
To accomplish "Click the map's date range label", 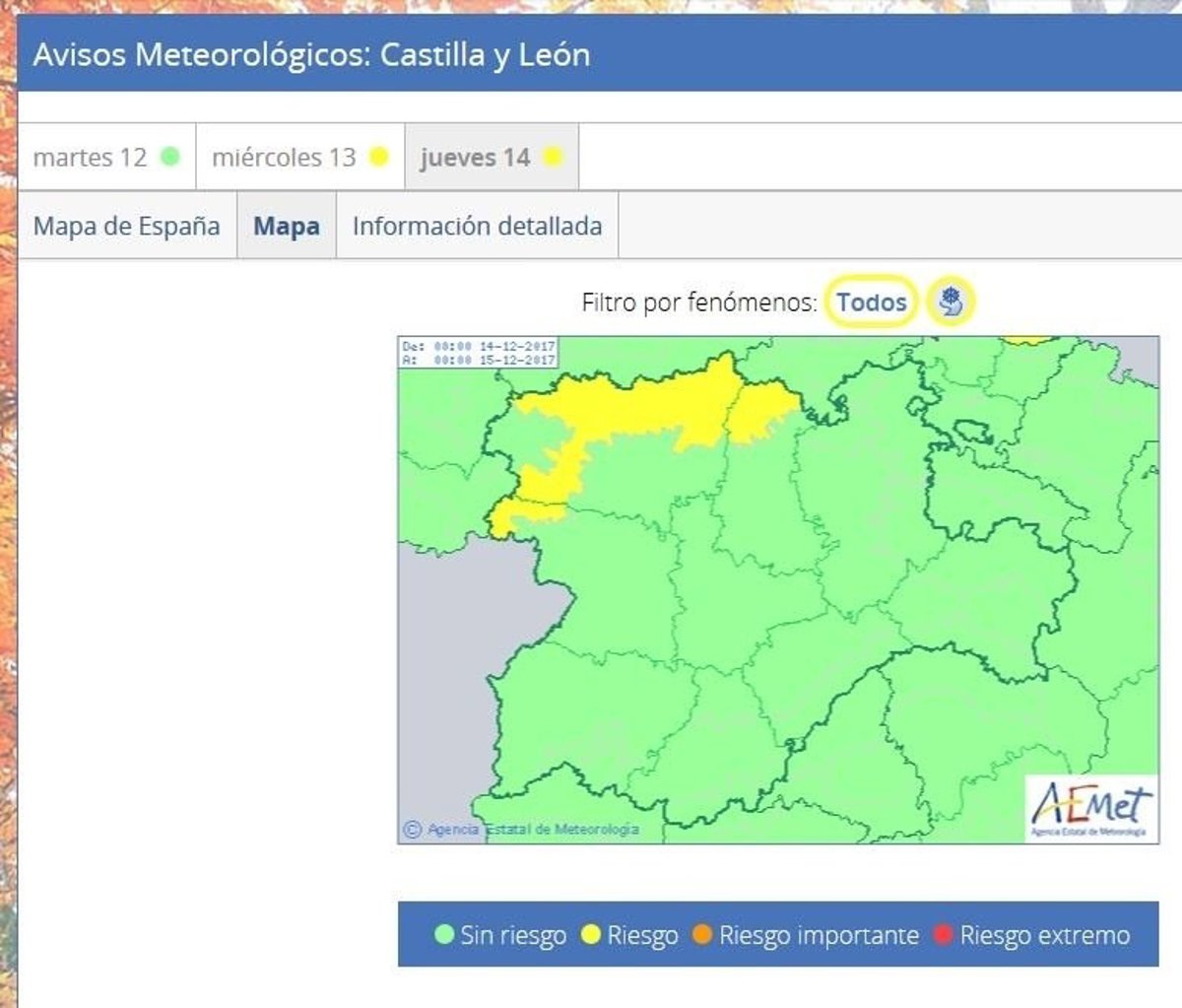I will pyautogui.click(x=479, y=353).
